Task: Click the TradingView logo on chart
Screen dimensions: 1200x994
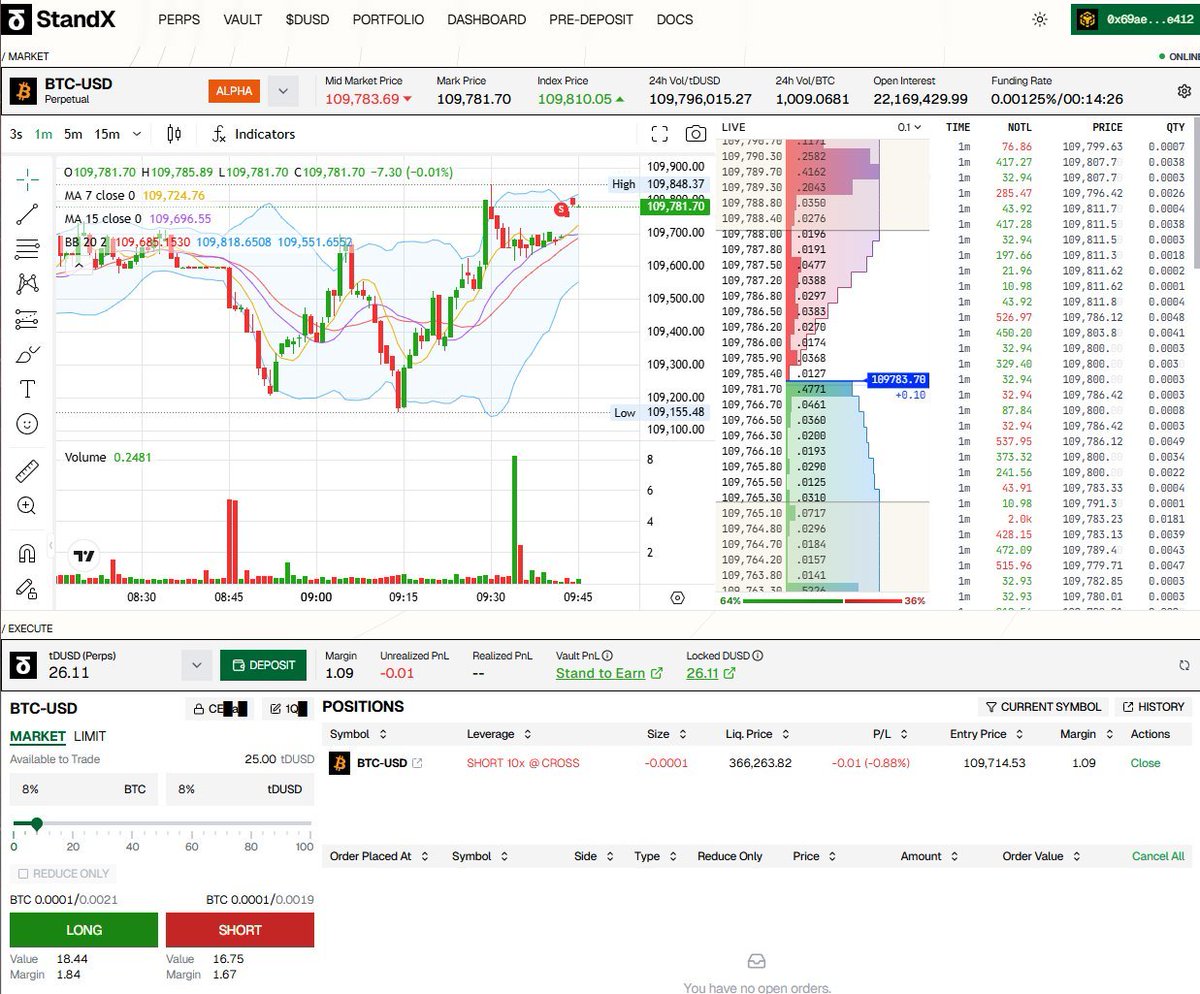Action: click(x=83, y=556)
